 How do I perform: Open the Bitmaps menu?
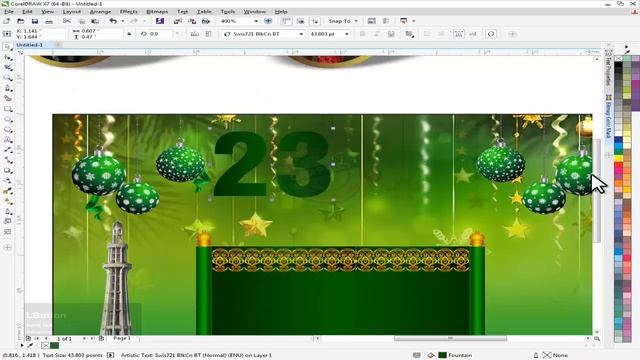point(157,11)
